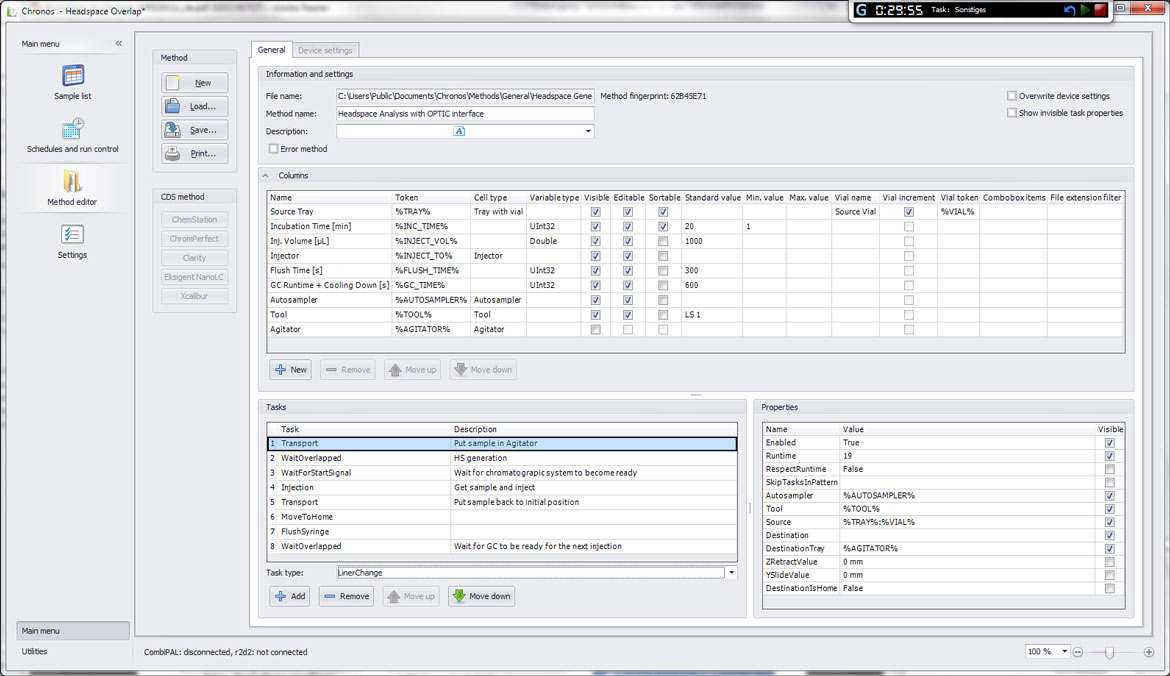Toggle Visible checkbox for Source Tray row
The height and width of the screenshot is (676, 1170).
coord(595,212)
